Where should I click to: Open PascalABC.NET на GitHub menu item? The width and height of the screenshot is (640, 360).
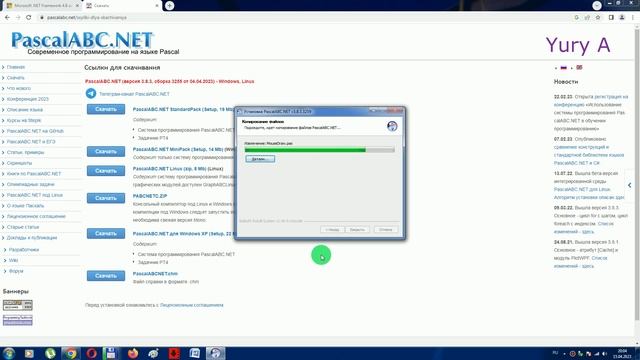(x=35, y=131)
